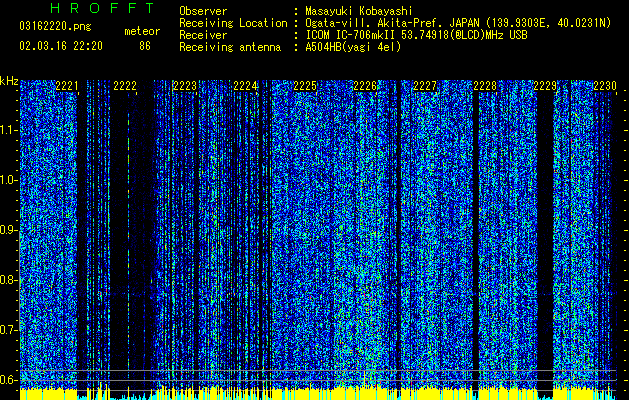The width and height of the screenshot is (629, 400).
Task: Click the 0.8 frequency axis label
Action: point(8,280)
